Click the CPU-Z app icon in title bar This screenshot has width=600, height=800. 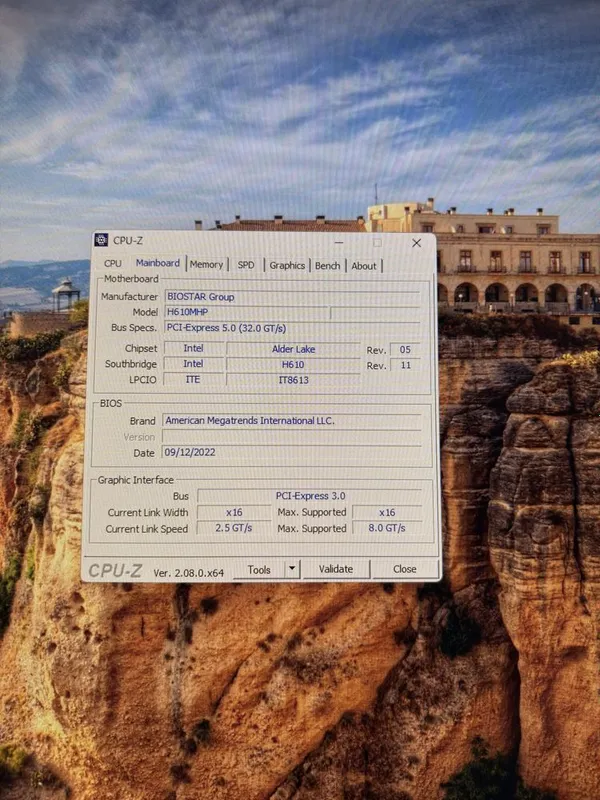[x=101, y=240]
